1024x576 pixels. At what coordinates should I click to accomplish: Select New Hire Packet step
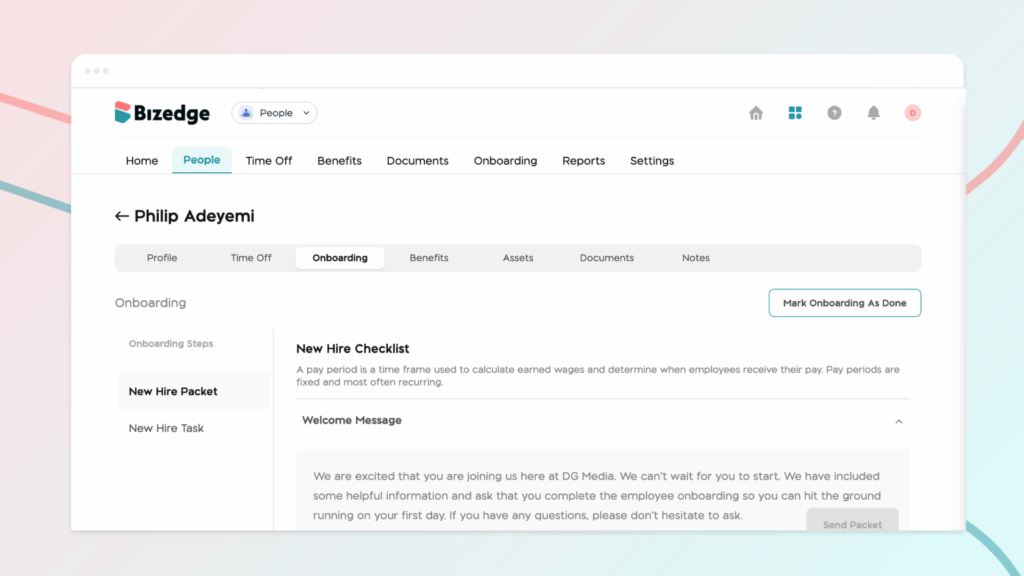pyautogui.click(x=173, y=391)
